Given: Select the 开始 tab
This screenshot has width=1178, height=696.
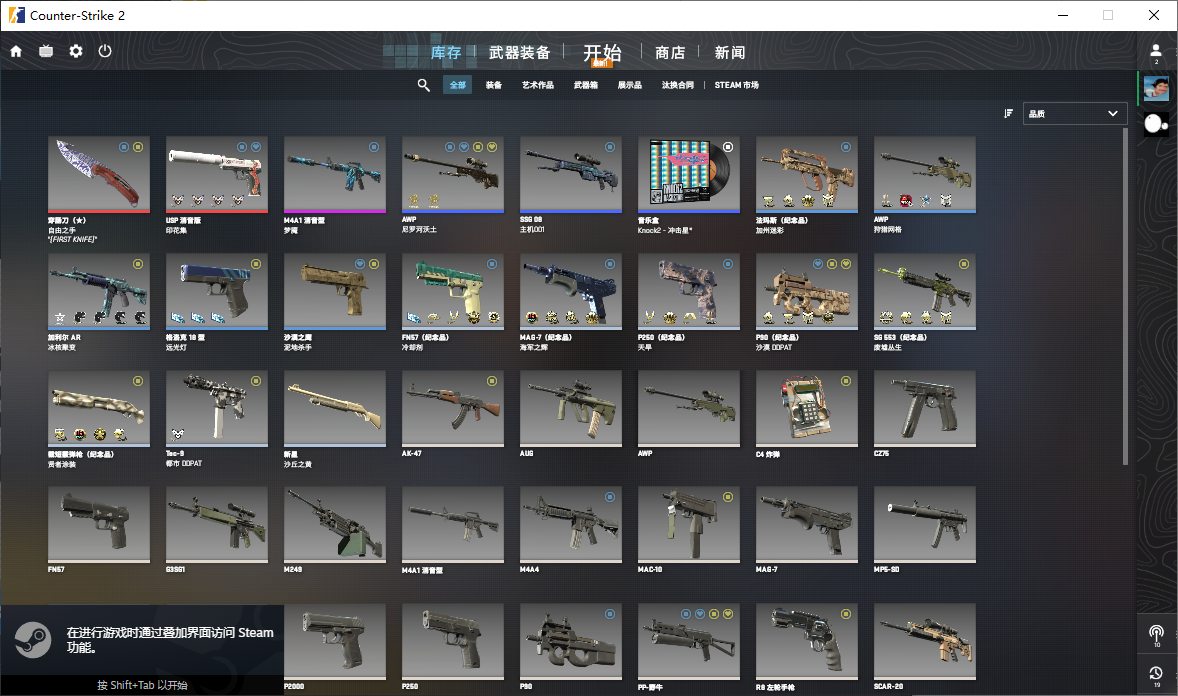Looking at the screenshot, I should click(603, 53).
